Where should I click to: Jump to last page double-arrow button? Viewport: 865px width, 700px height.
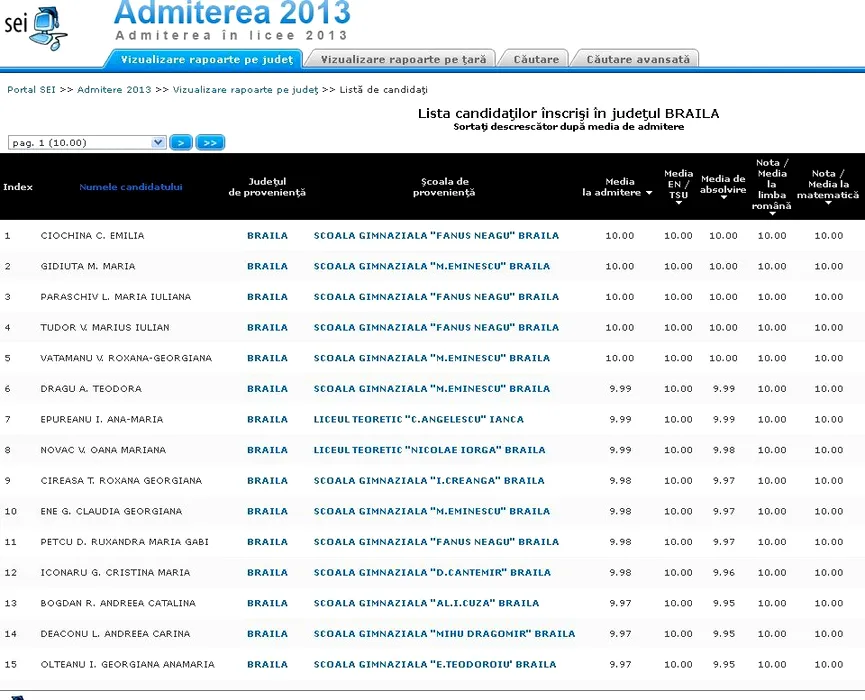210,143
